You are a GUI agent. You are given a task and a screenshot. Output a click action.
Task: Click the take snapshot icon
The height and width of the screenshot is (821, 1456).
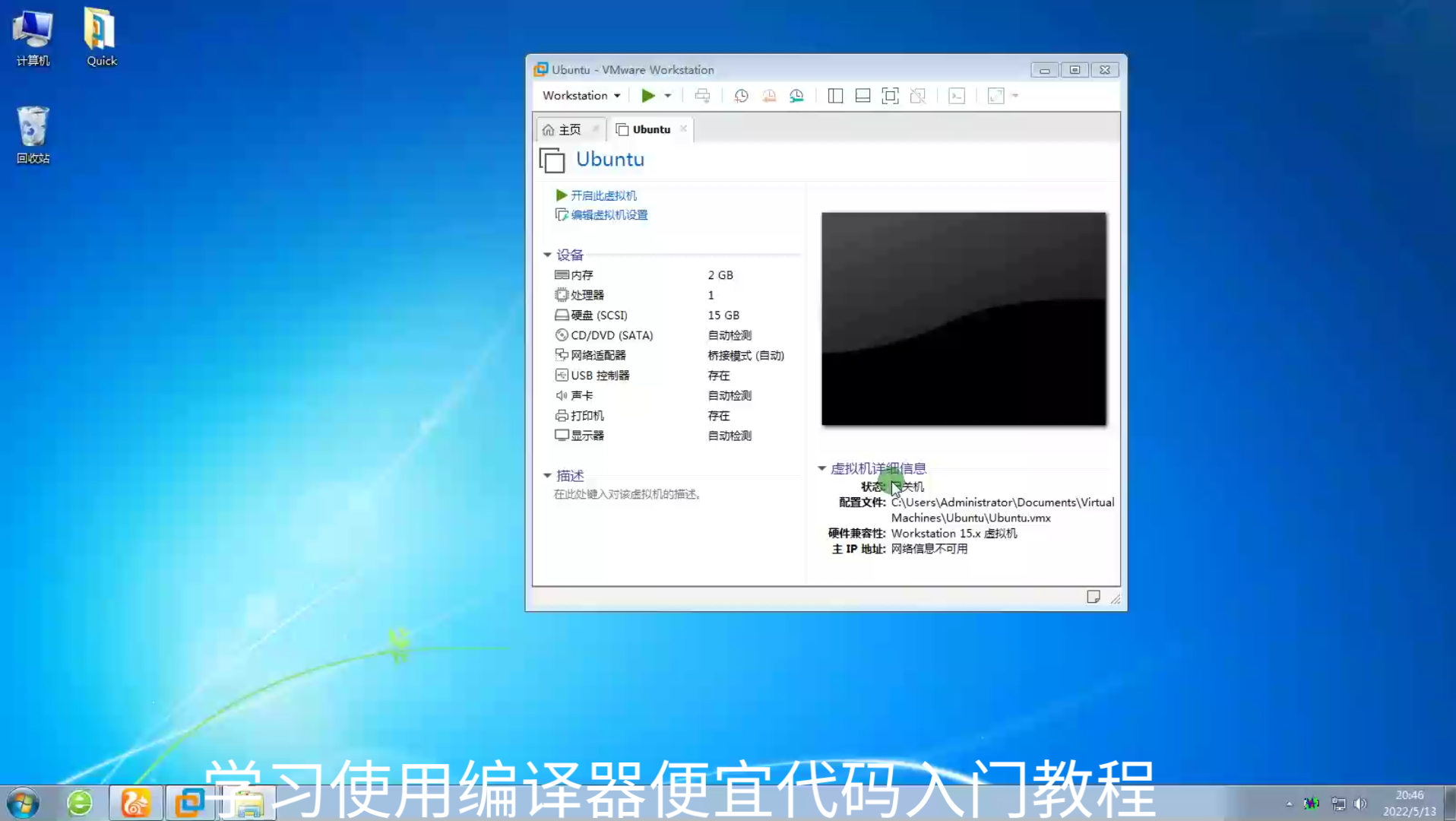coord(741,96)
